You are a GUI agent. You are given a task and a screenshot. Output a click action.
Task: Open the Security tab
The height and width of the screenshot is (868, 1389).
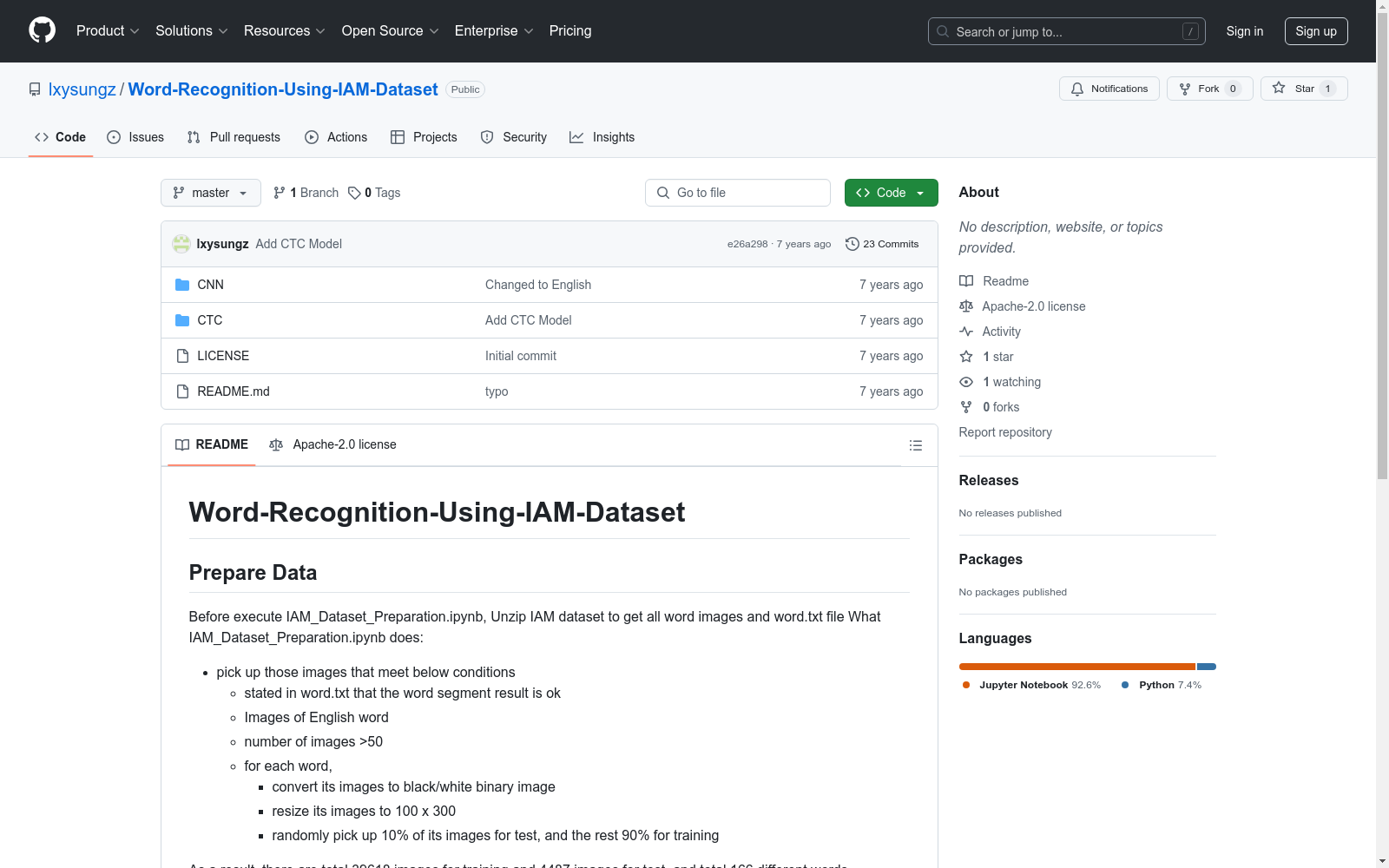click(x=514, y=137)
